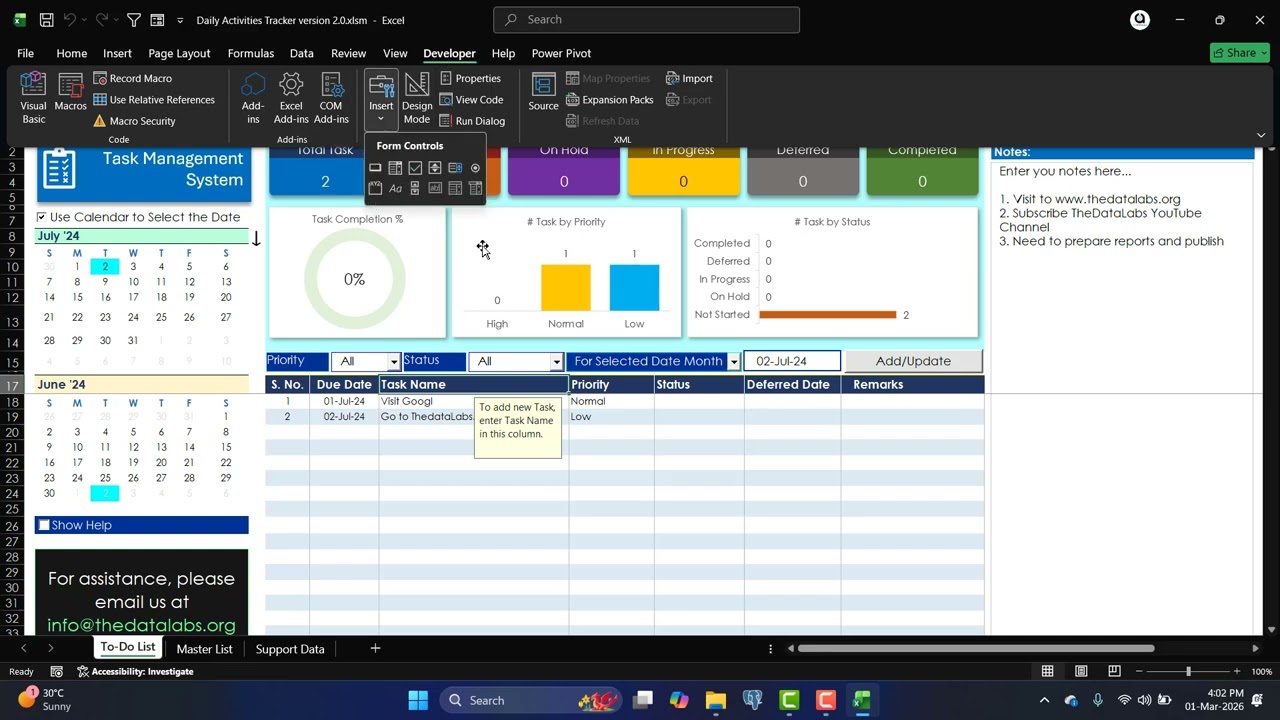Switch to the Support Data sheet
This screenshot has width=1280, height=720.
[x=290, y=649]
